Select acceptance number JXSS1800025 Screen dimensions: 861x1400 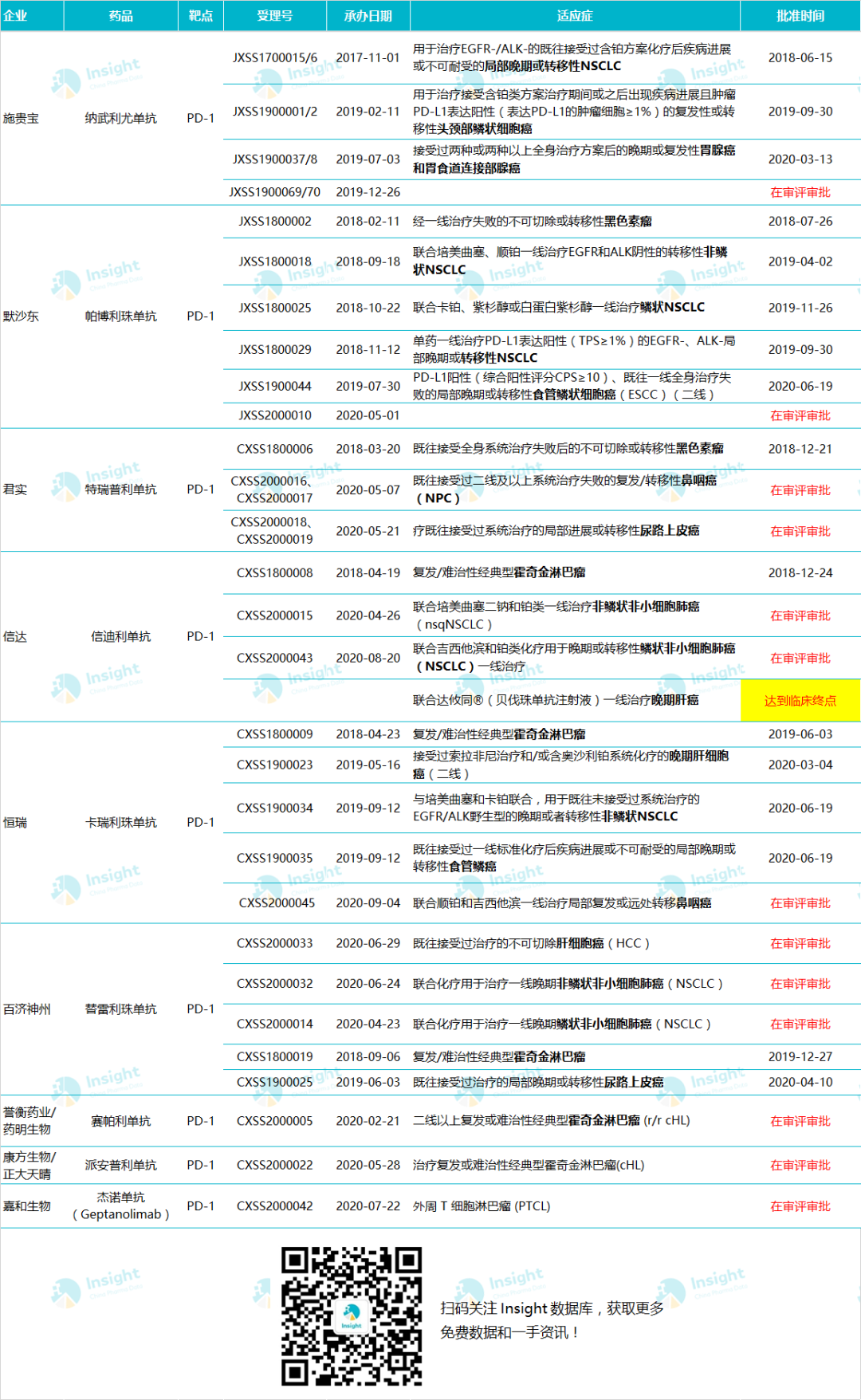click(275, 307)
